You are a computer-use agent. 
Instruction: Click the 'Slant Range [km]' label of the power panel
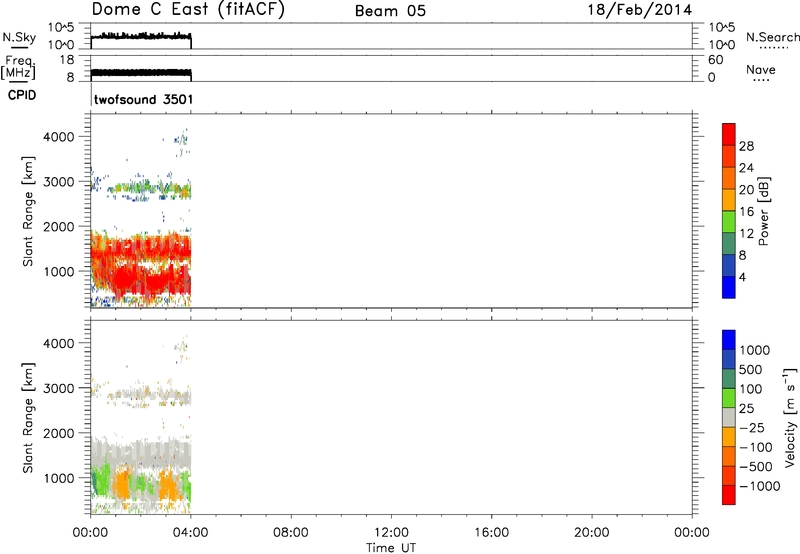coord(28,211)
